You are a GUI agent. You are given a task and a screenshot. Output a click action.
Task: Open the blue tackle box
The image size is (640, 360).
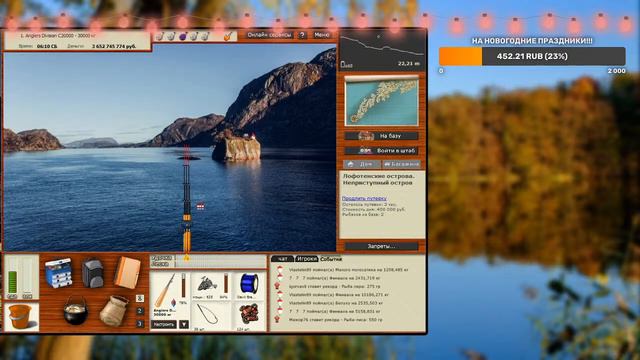58,273
